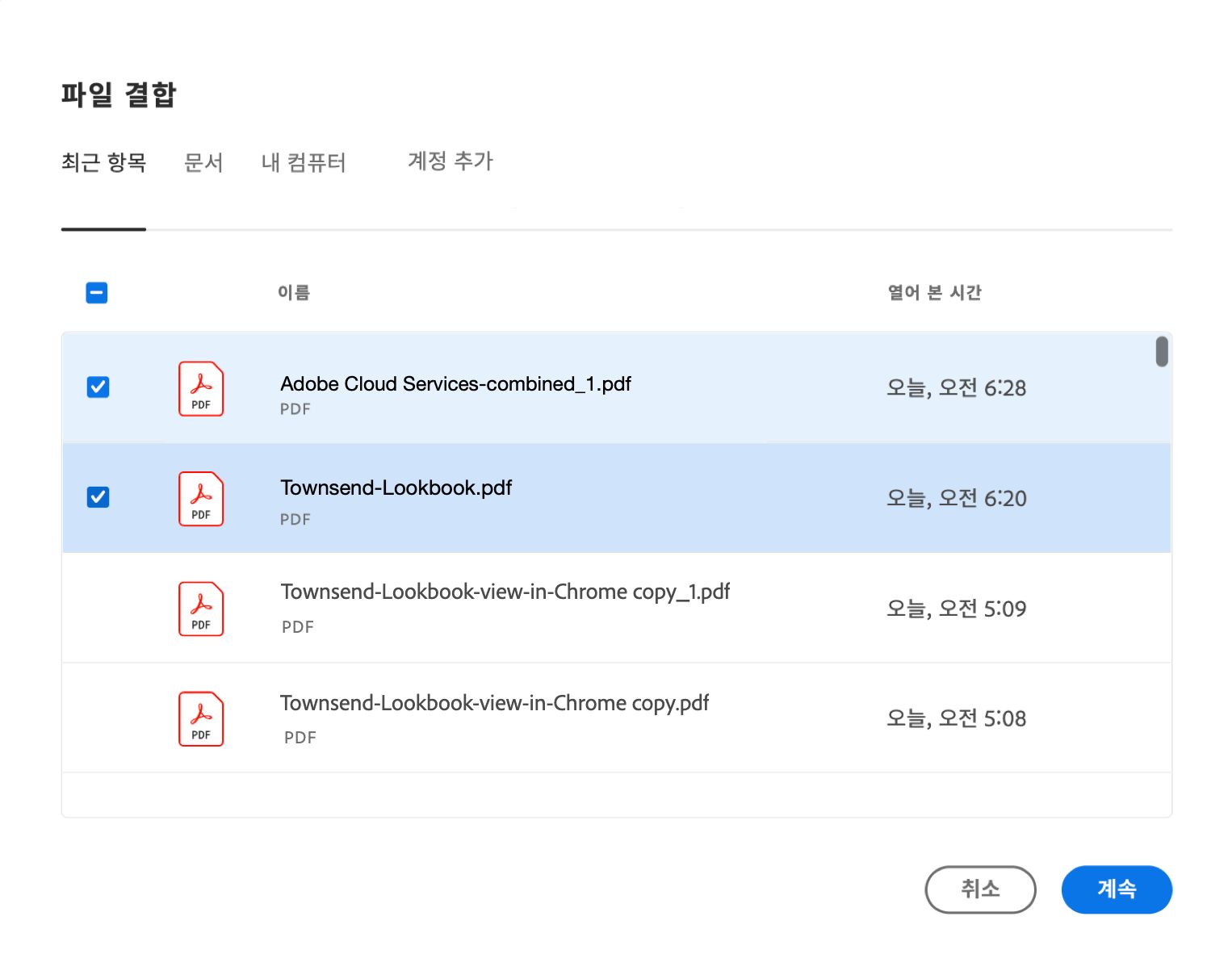Click the PDF icon for Townsend-Lookbook-view-in-Chrome copy_1.pdf
1232x975 pixels.
pos(201,609)
